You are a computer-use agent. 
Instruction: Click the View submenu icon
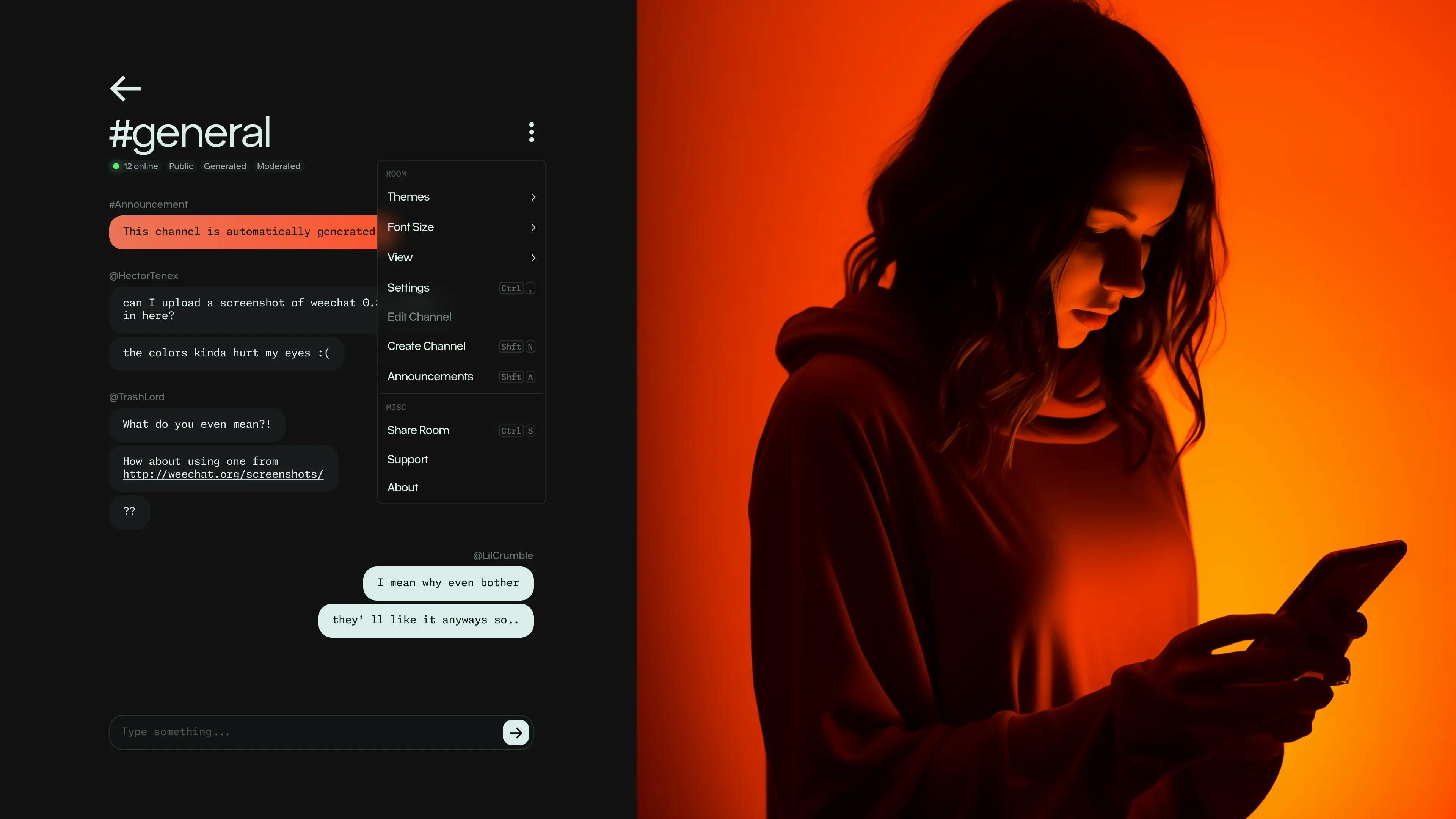[x=534, y=258]
